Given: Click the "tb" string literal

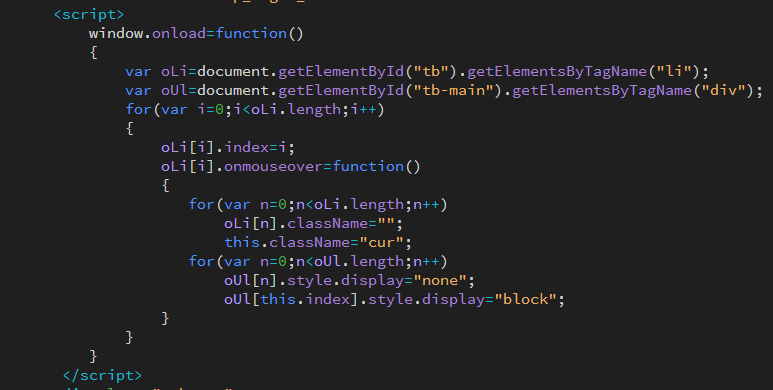Looking at the screenshot, I should coord(432,71).
